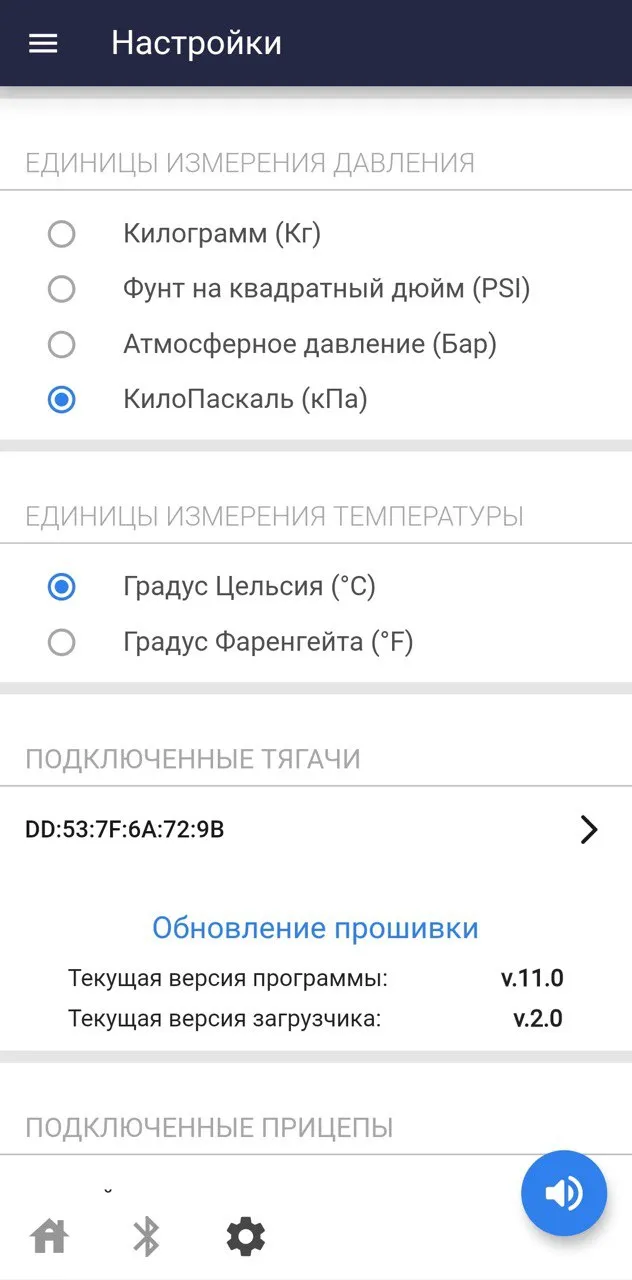Tap the blue sound floating button

click(563, 1193)
